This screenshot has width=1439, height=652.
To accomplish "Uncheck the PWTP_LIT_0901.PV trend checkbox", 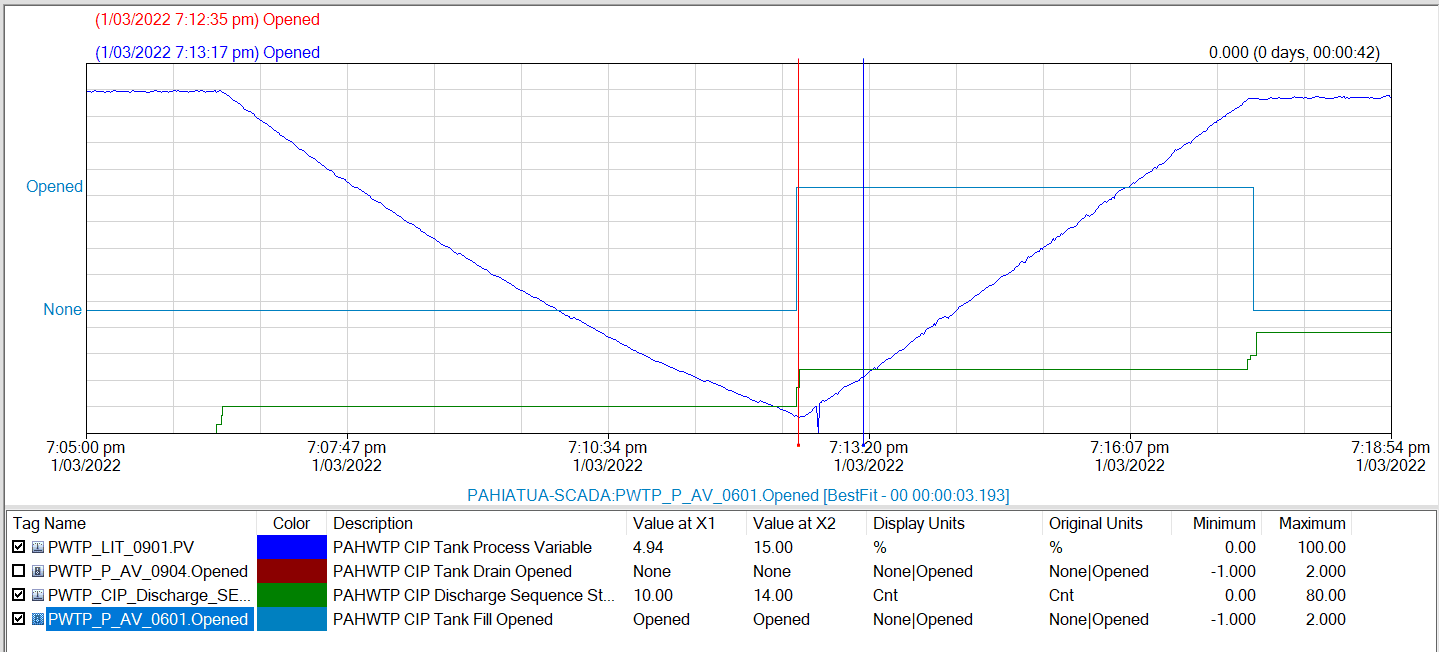I will (19, 547).
